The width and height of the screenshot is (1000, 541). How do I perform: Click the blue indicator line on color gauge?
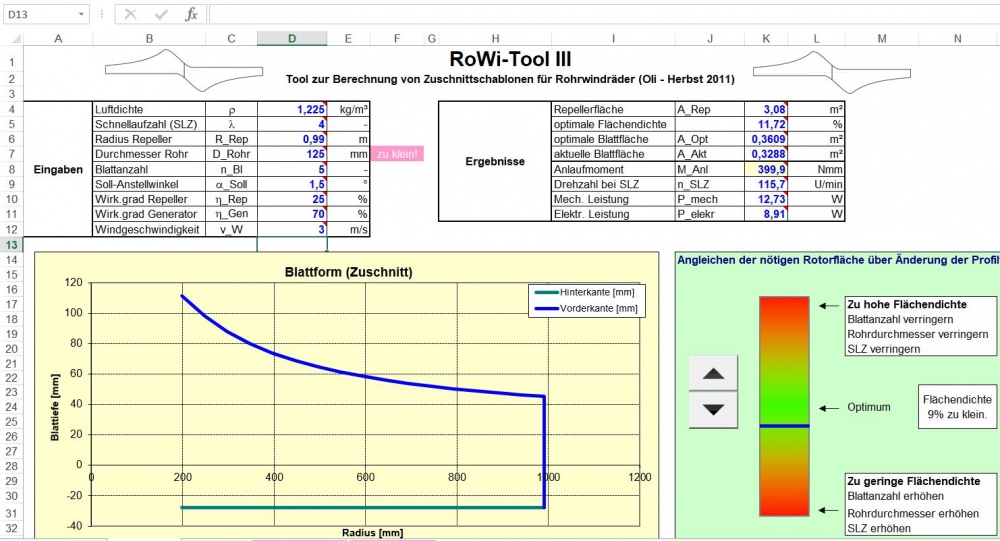click(x=782, y=426)
